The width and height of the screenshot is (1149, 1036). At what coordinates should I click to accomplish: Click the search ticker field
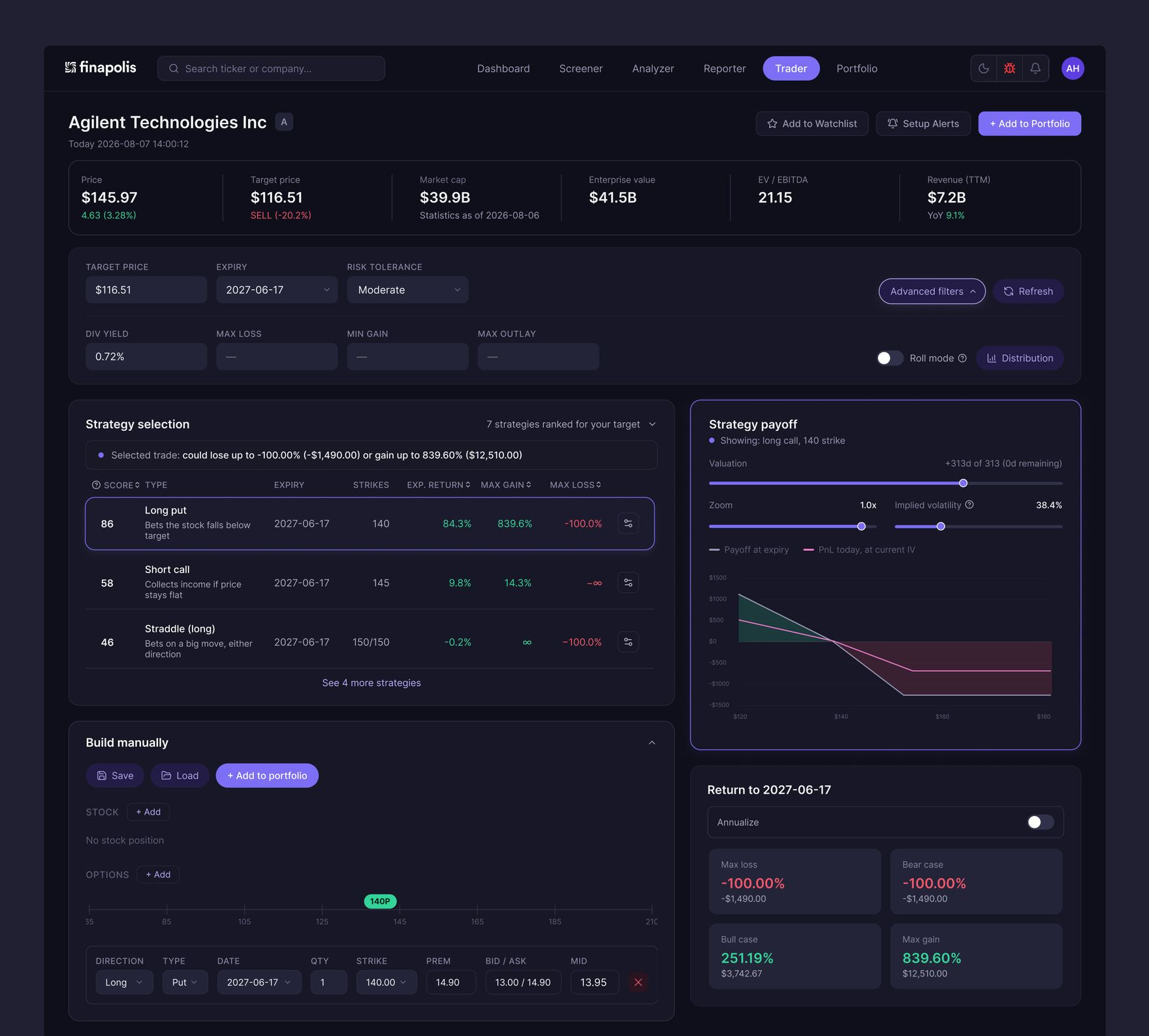271,69
